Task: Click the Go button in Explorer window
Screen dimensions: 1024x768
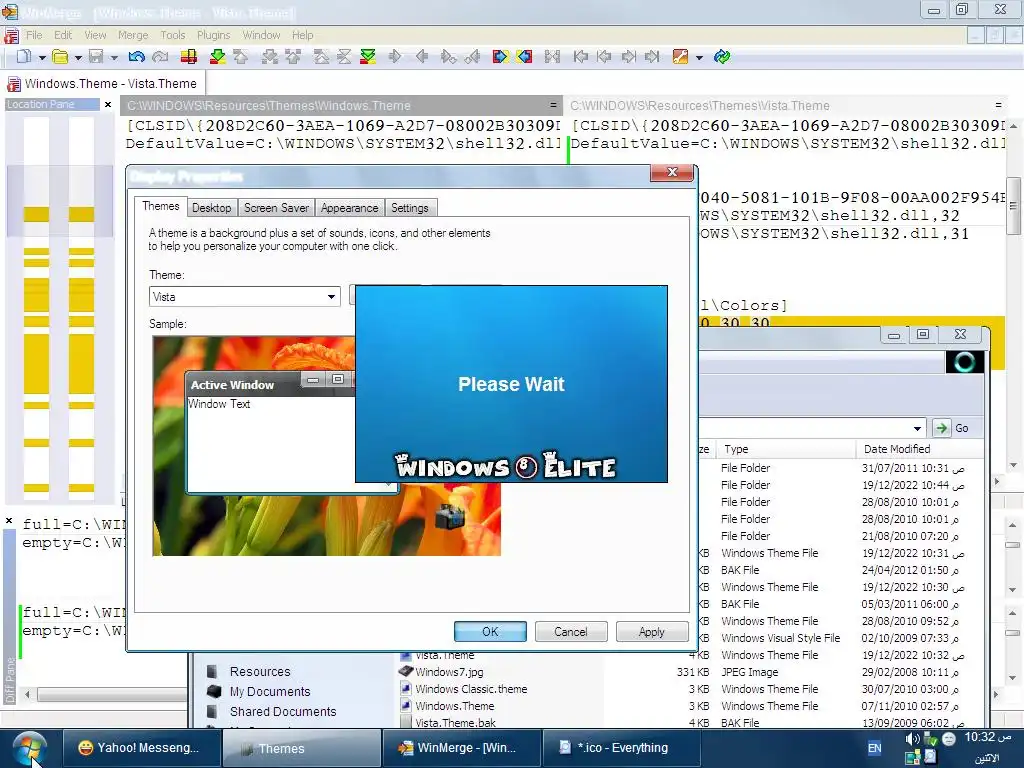Action: point(952,428)
